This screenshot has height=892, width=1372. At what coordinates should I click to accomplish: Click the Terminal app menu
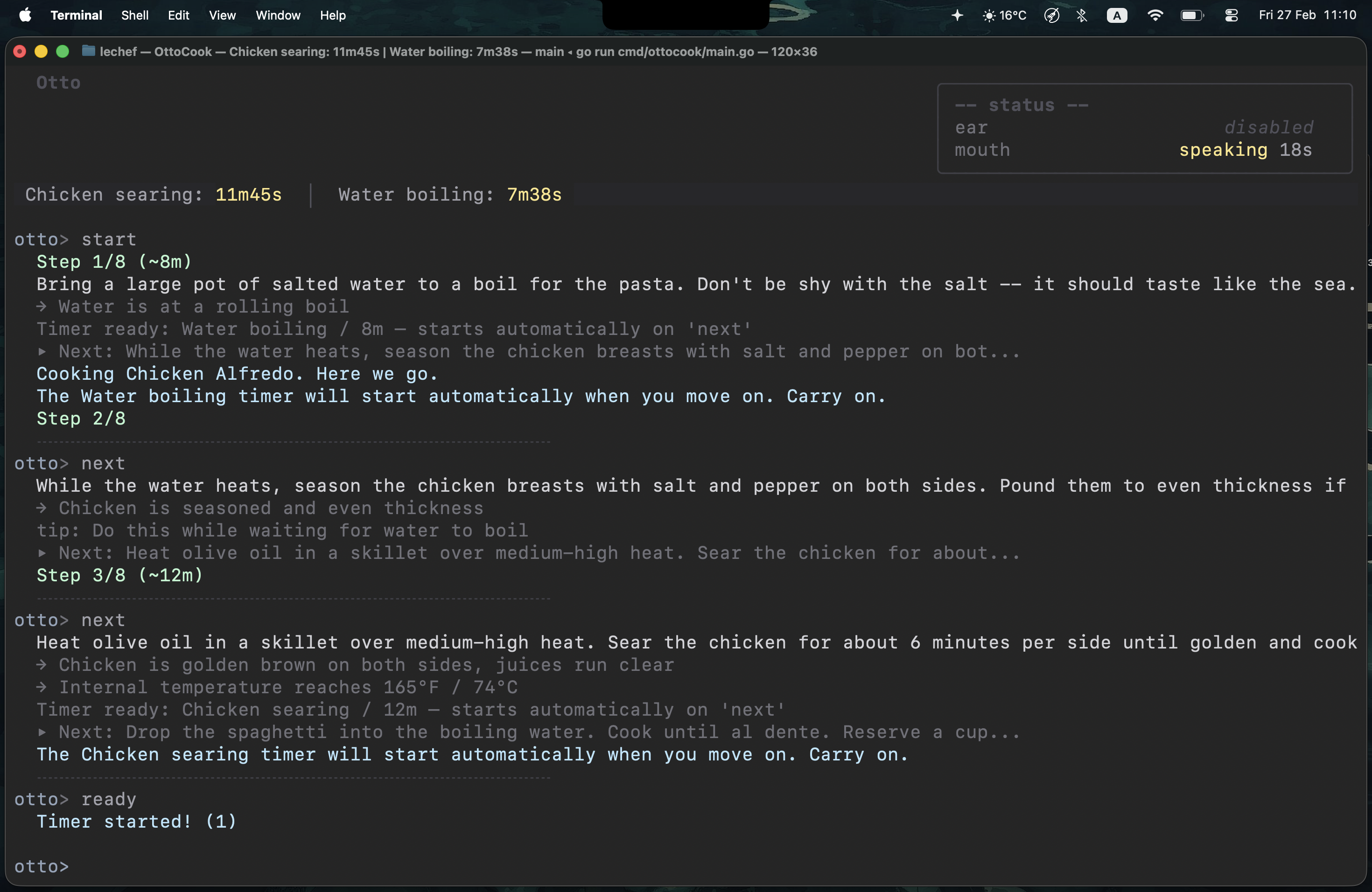click(x=76, y=15)
